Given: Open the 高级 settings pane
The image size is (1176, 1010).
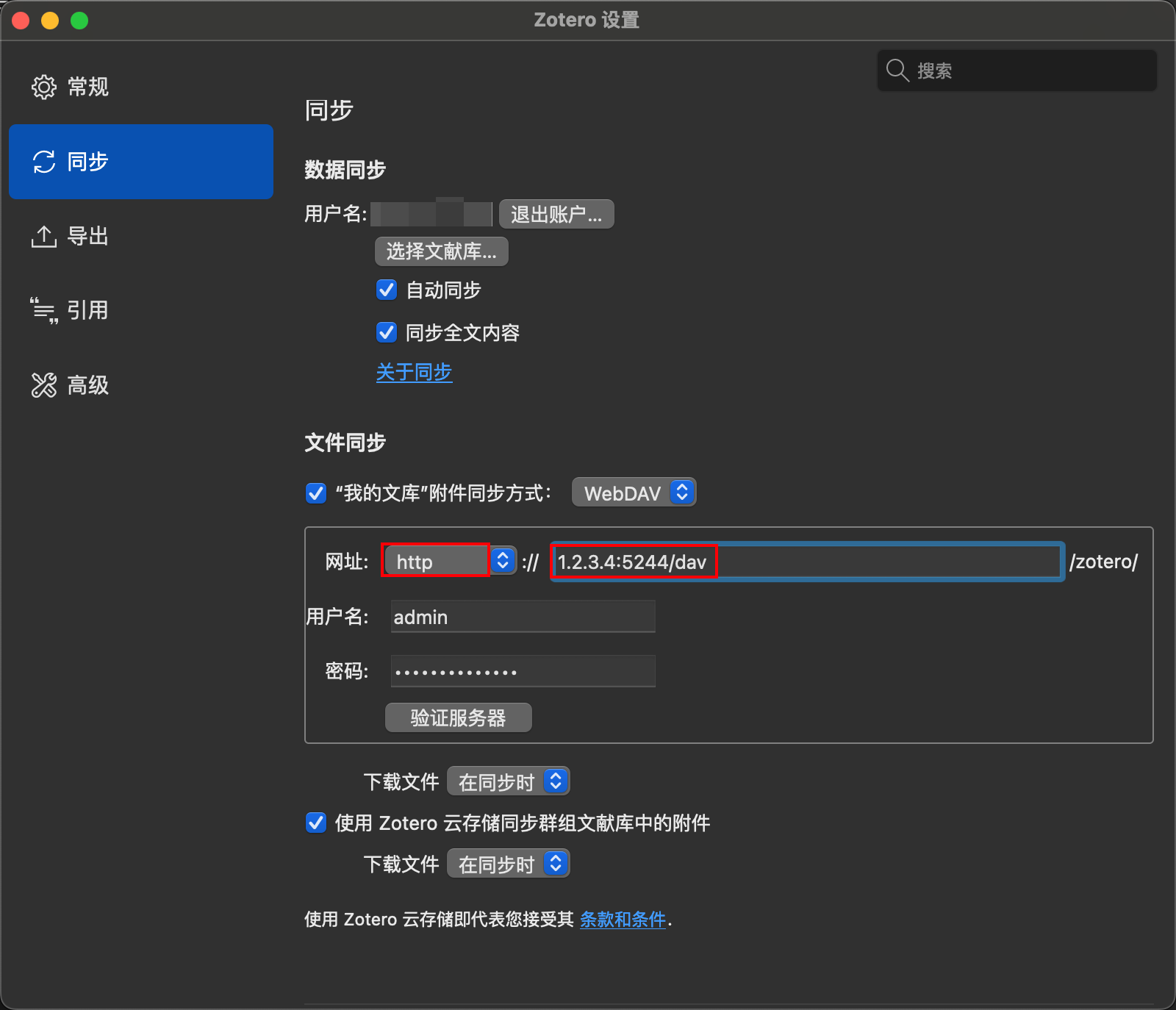Looking at the screenshot, I should [141, 385].
